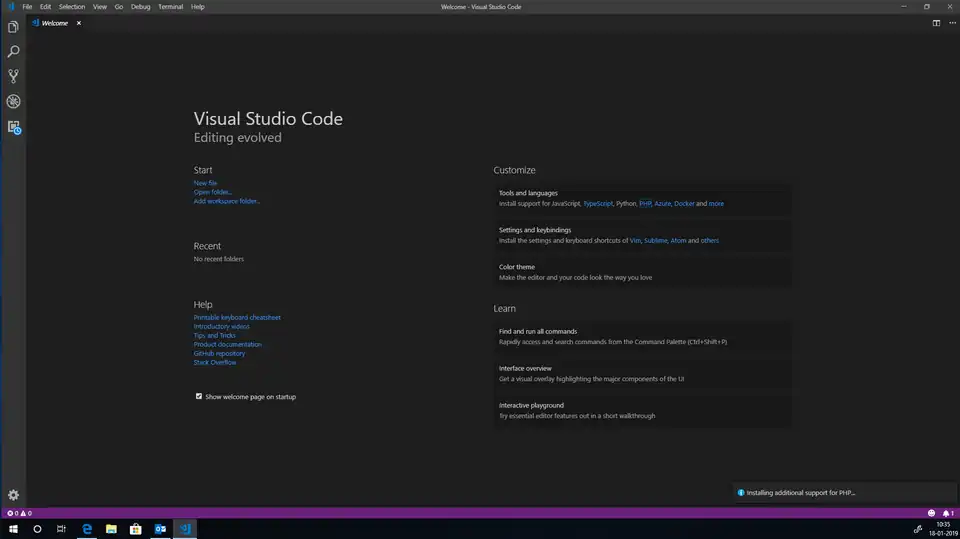Uncheck Show welcome page on startup
Image resolution: width=960 pixels, height=539 pixels.
pos(199,397)
